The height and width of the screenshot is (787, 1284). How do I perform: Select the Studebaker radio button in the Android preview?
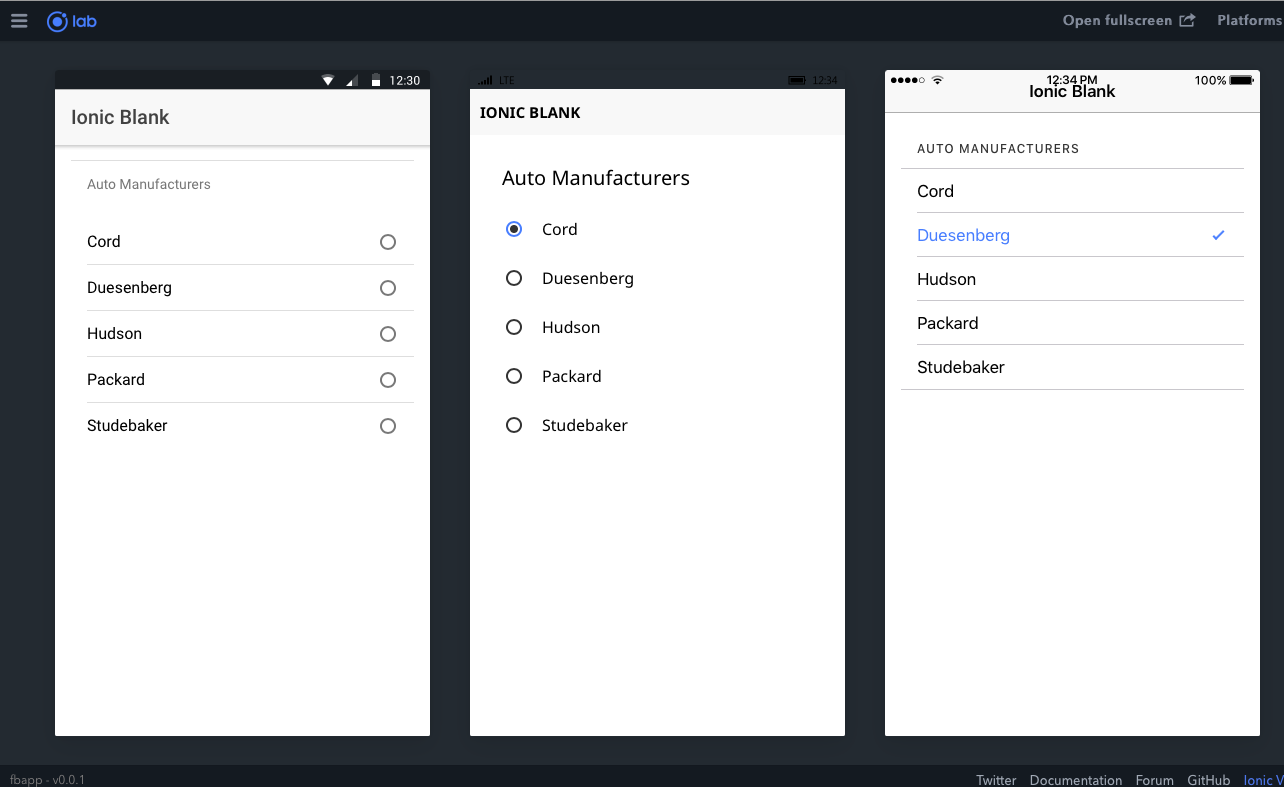388,426
